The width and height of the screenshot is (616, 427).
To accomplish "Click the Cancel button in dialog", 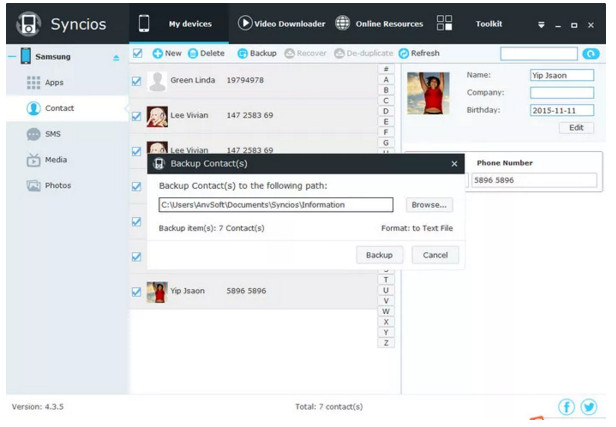I will click(x=435, y=255).
